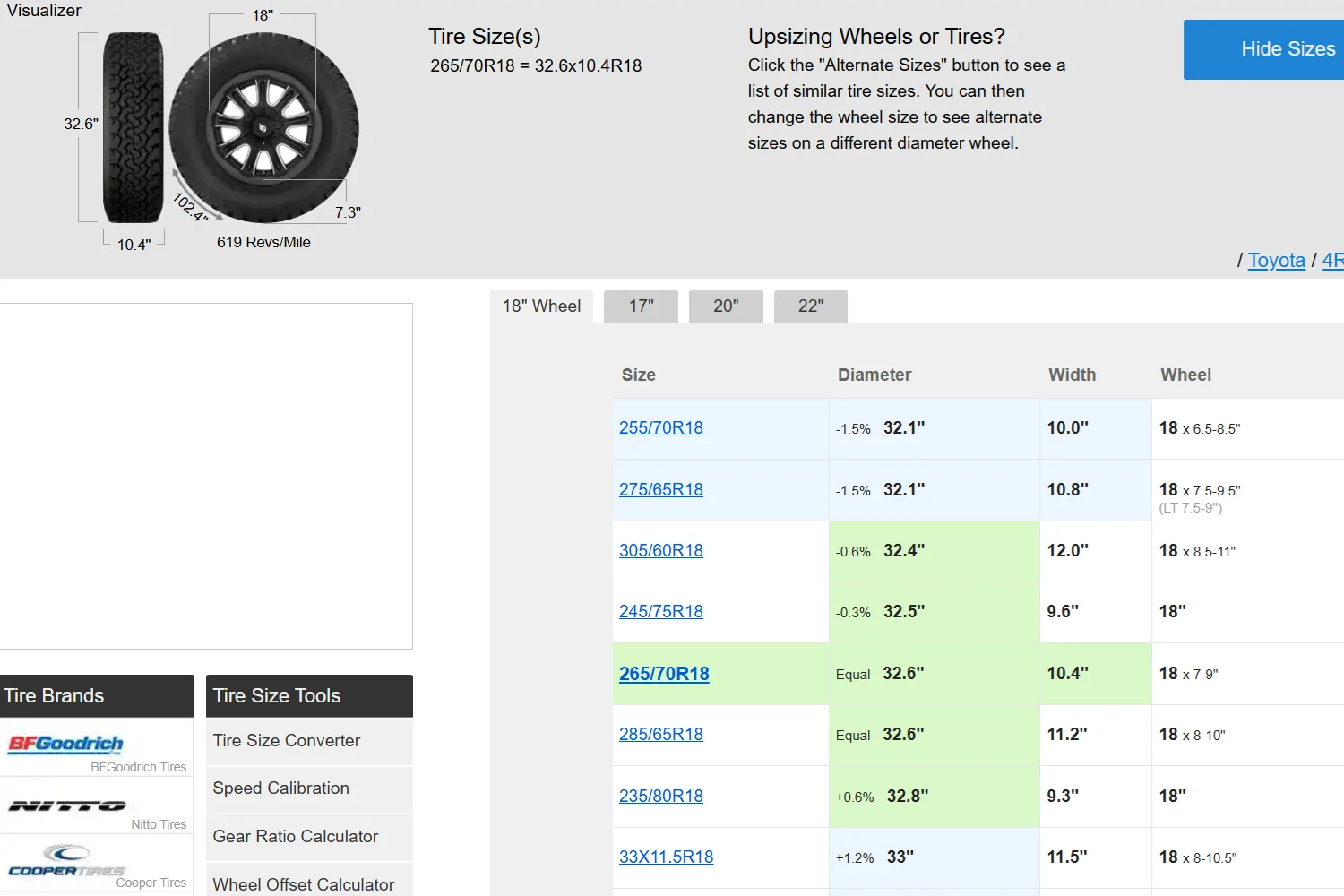The height and width of the screenshot is (896, 1344).
Task: Click the 305/60R18 size link
Action: point(661,551)
